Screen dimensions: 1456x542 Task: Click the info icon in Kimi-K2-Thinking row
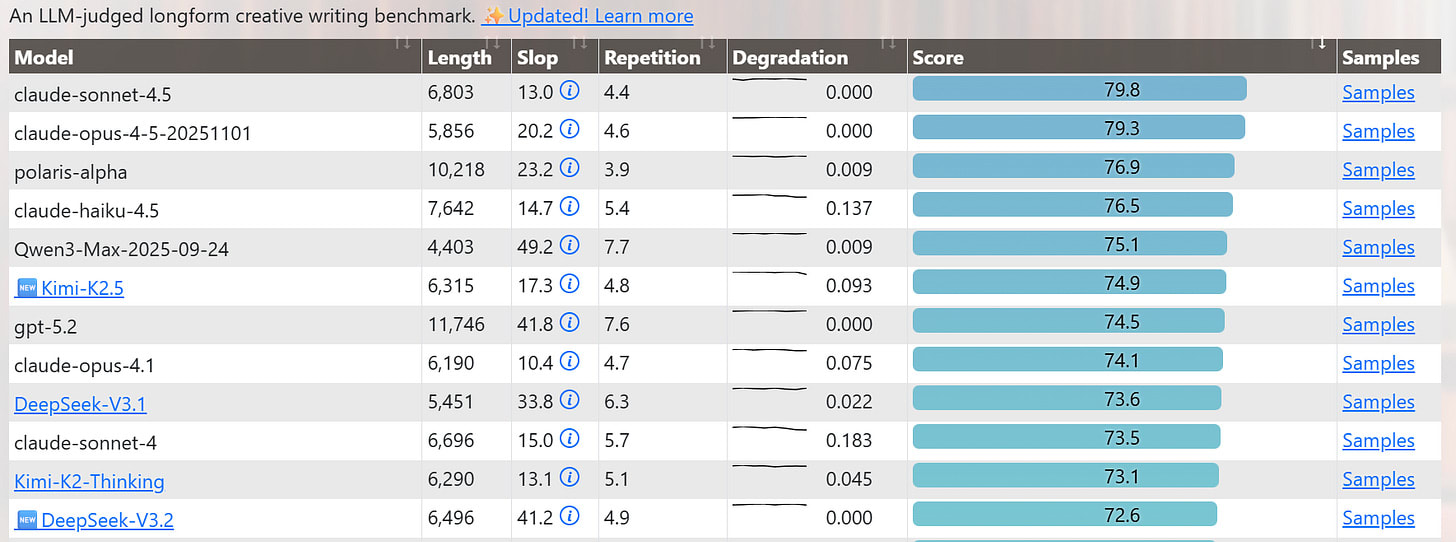pyautogui.click(x=570, y=478)
